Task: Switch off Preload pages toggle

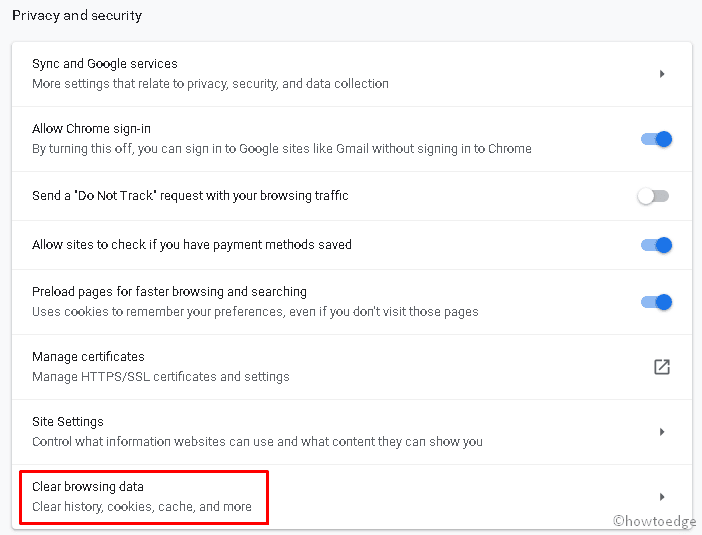Action: tap(656, 302)
